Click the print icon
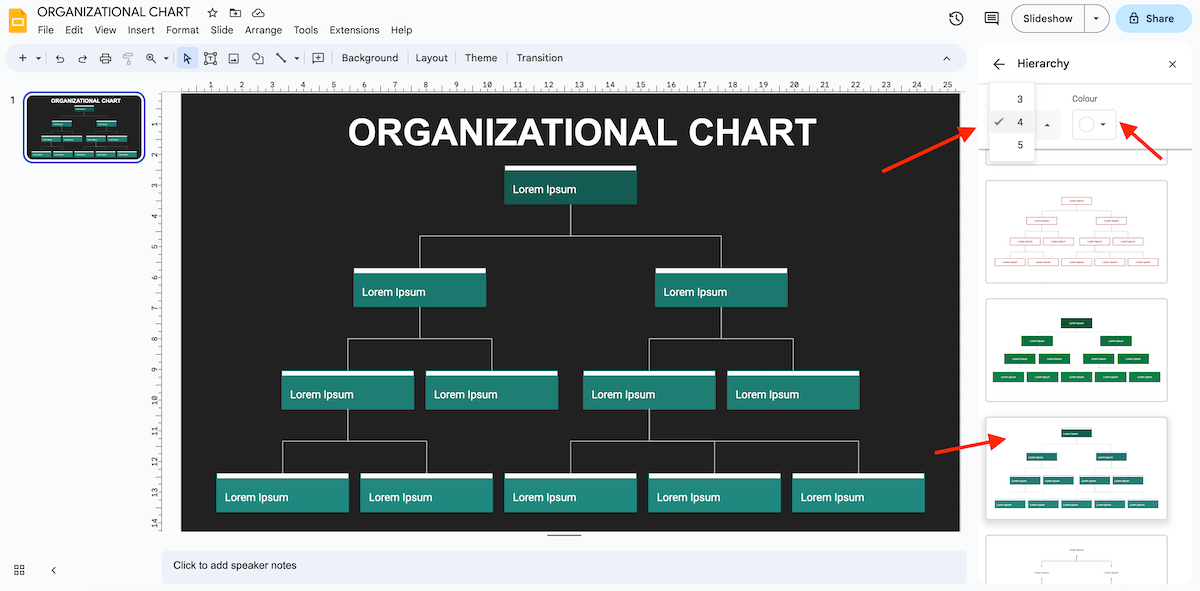Screen dimensions: 1200x591 105,58
